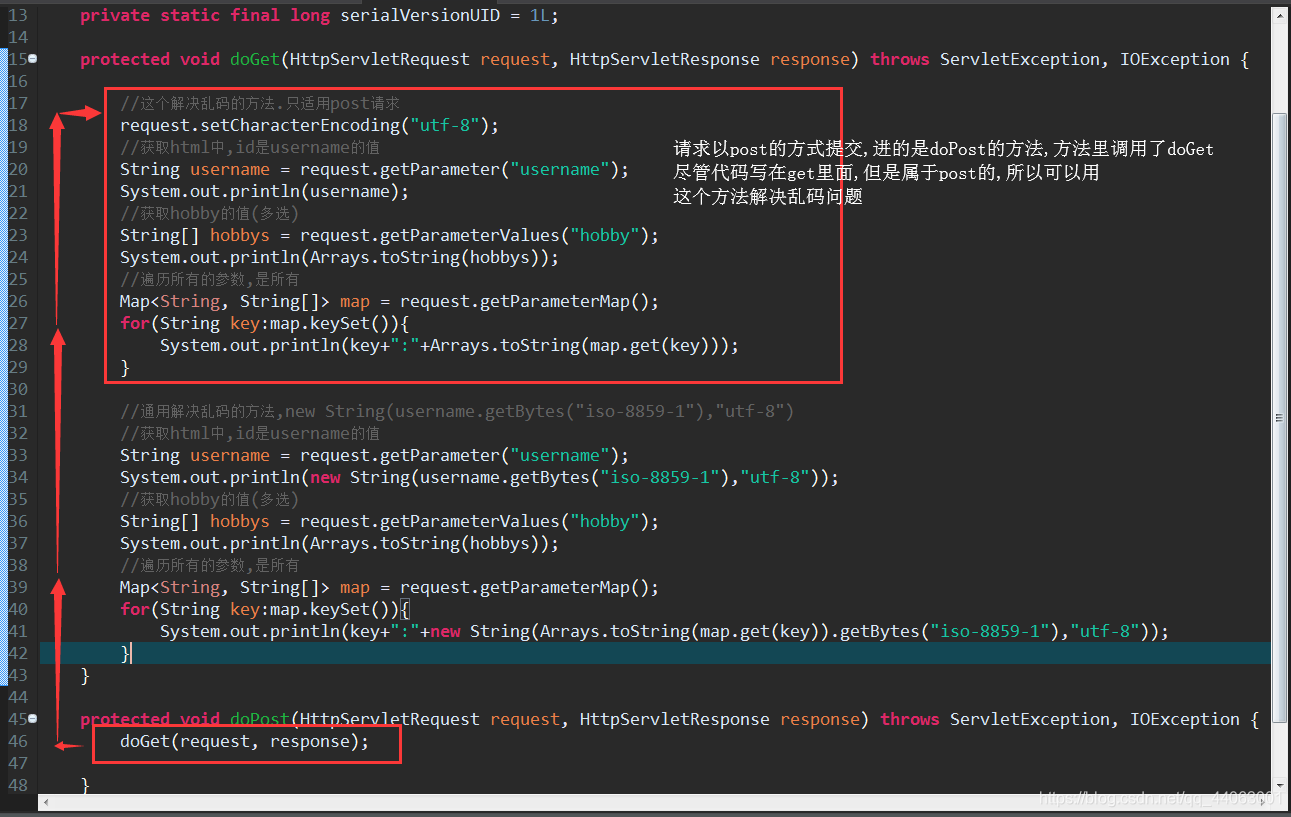Screen dimensions: 1291x817
Task: Click System.out.println(username) on line 21
Action: [x=265, y=191]
